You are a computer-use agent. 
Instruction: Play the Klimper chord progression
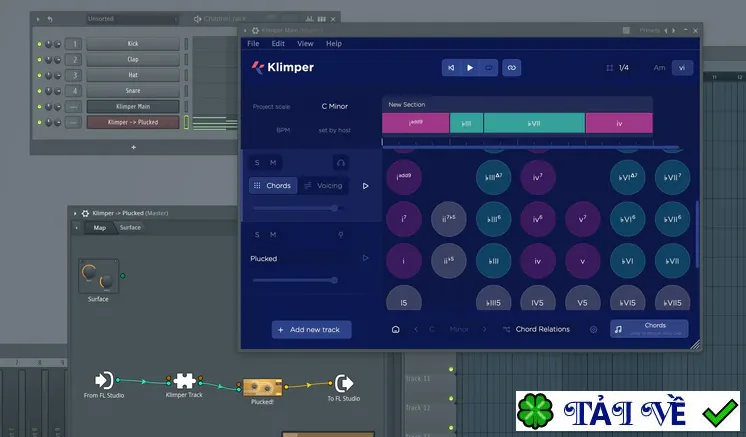(470, 68)
